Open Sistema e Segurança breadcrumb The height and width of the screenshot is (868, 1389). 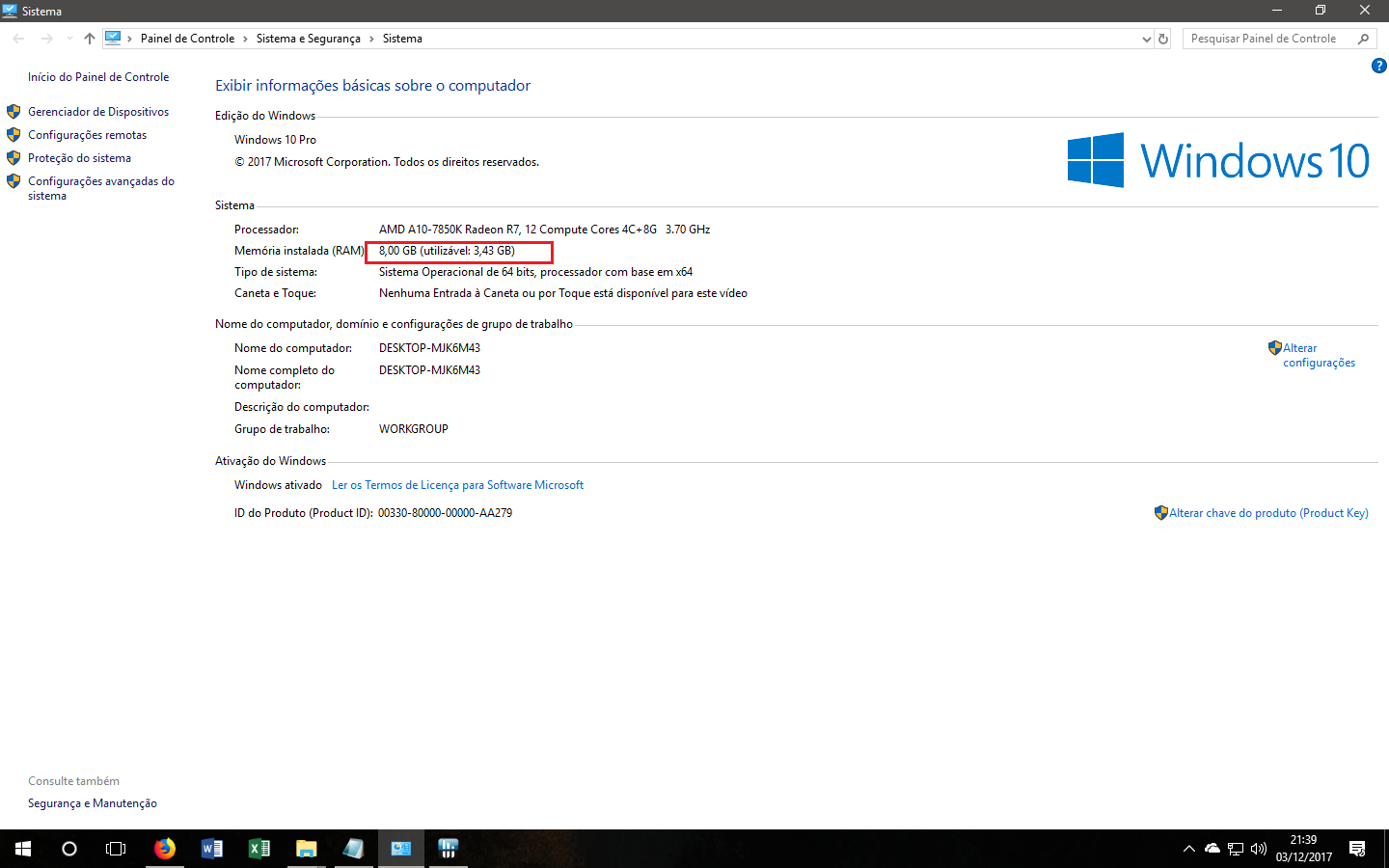pyautogui.click(x=309, y=39)
